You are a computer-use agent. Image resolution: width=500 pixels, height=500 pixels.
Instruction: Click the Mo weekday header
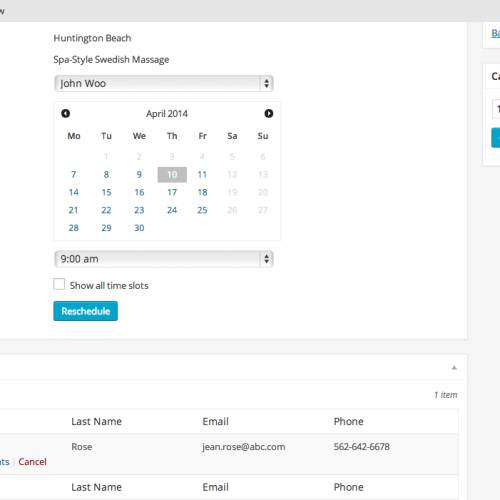click(x=74, y=136)
